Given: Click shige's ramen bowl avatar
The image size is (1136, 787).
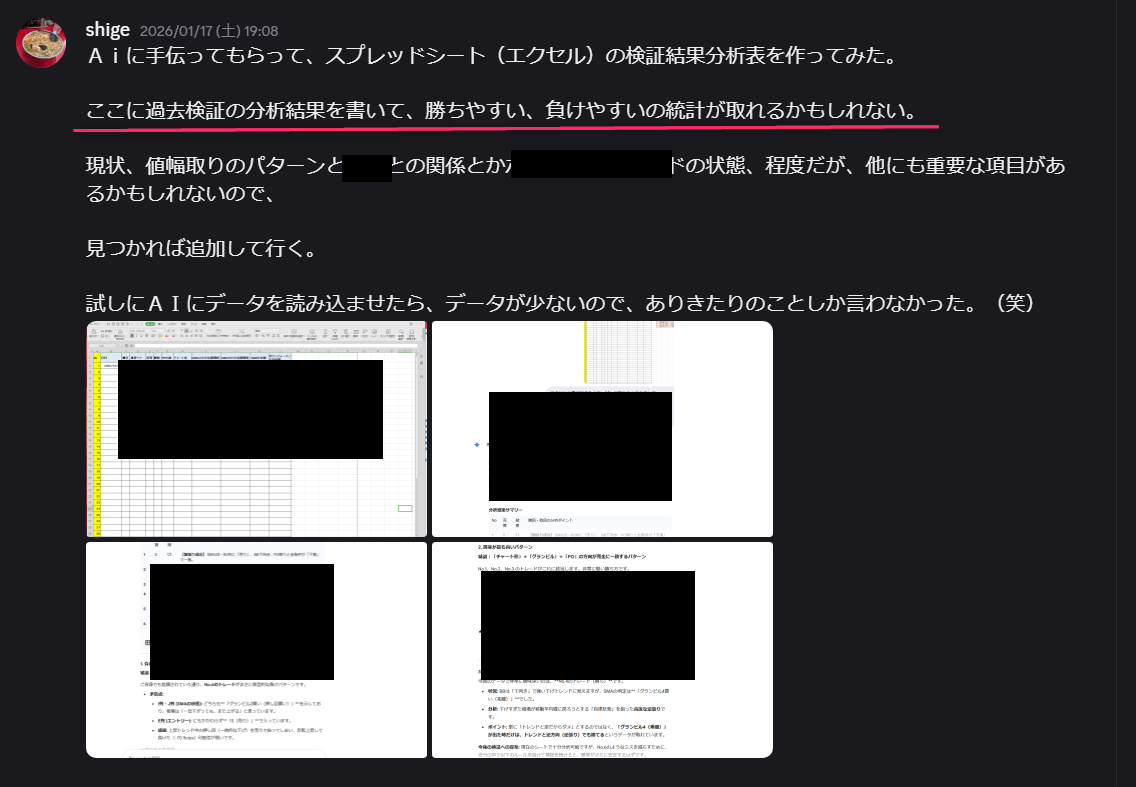Looking at the screenshot, I should [x=42, y=43].
